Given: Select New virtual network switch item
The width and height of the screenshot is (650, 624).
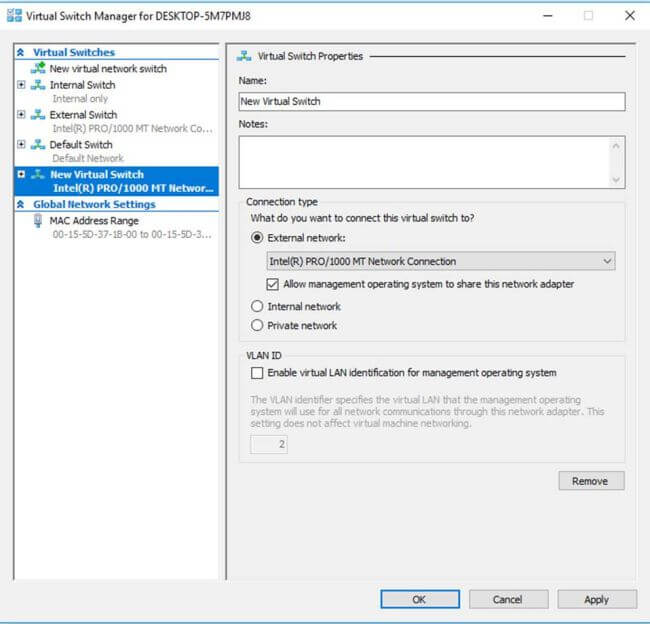Looking at the screenshot, I should pyautogui.click(x=108, y=68).
